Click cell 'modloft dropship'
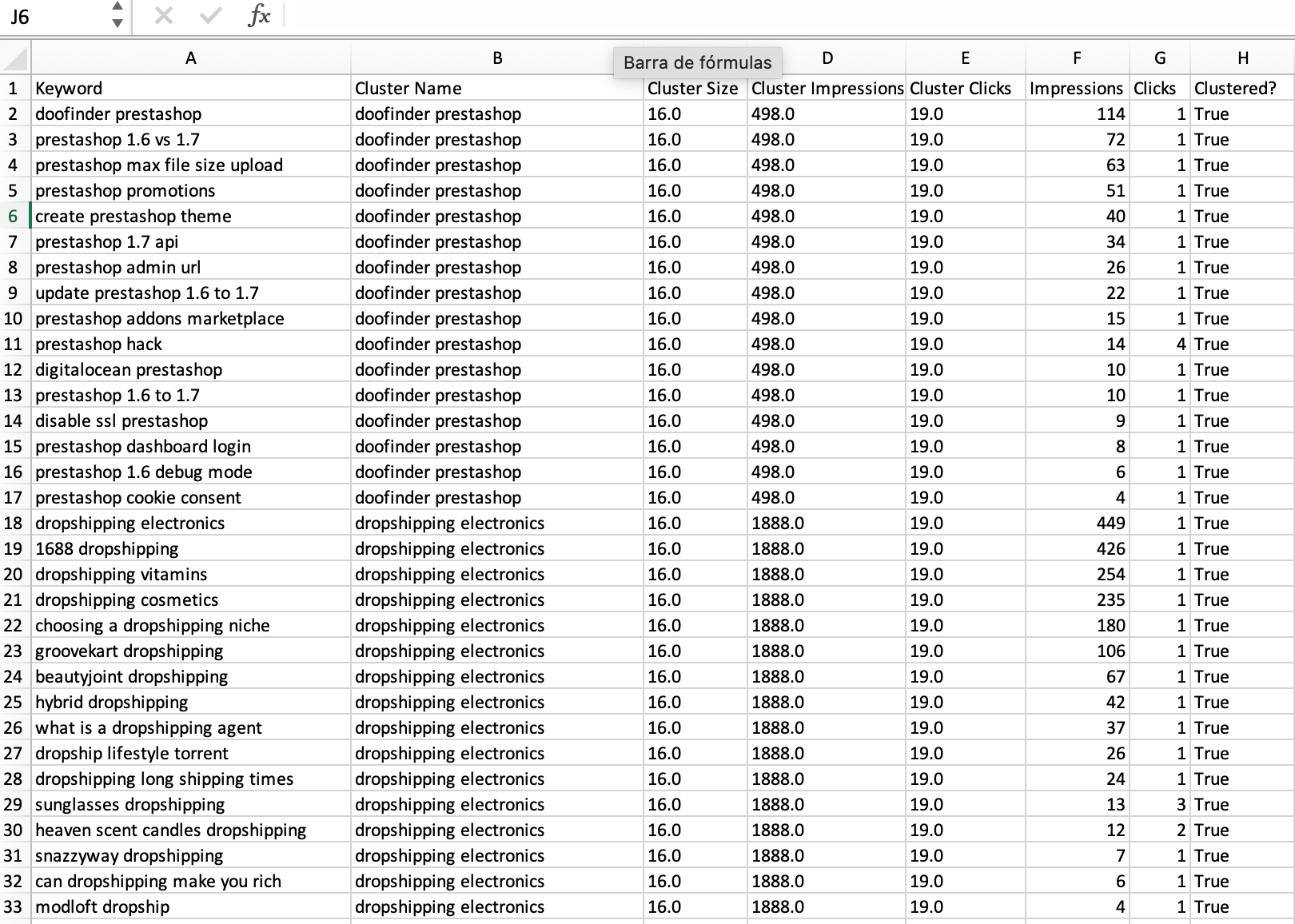This screenshot has height=924, width=1295. pos(190,906)
